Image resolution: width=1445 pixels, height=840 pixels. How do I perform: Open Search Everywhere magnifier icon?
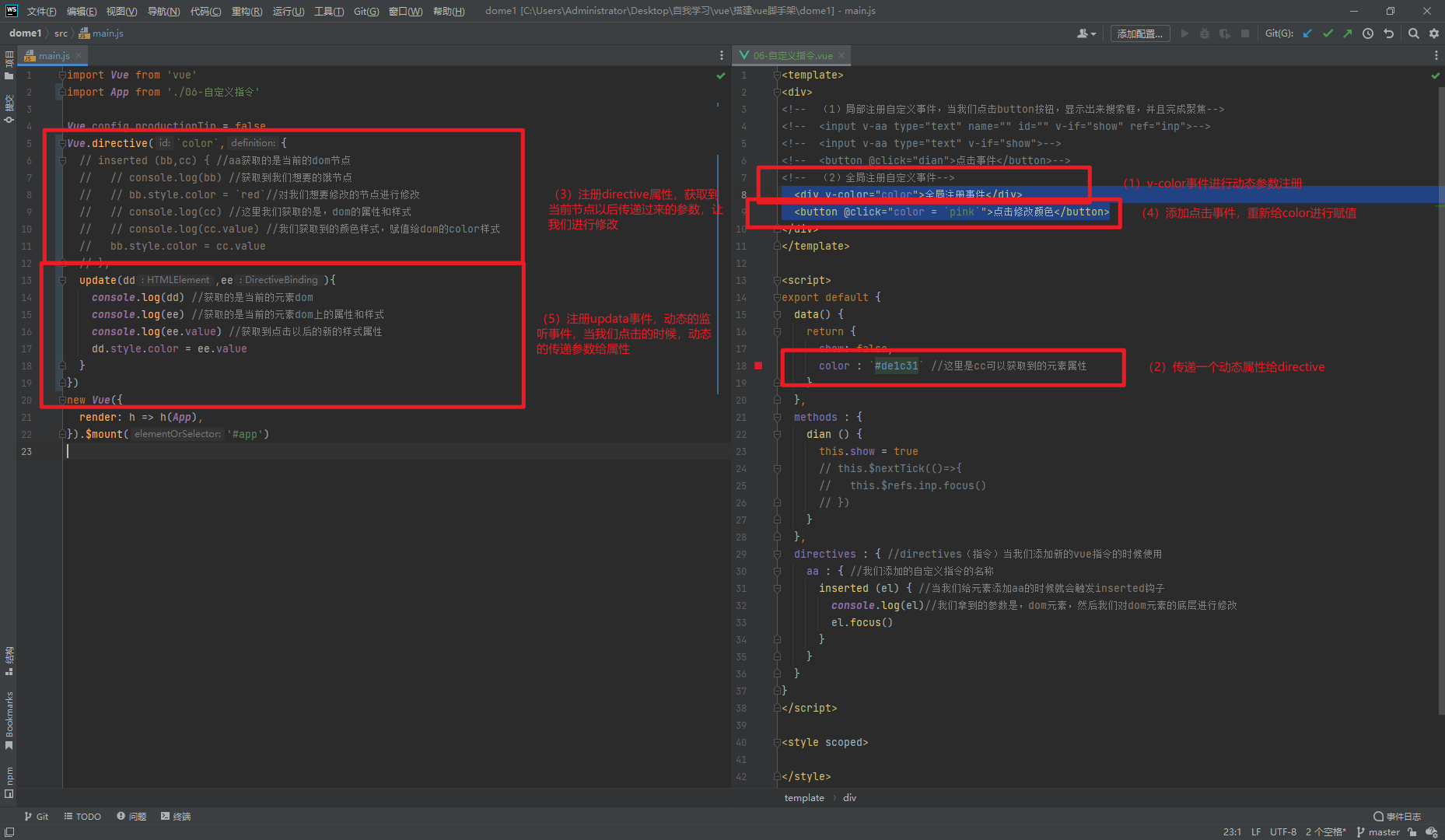(1414, 33)
